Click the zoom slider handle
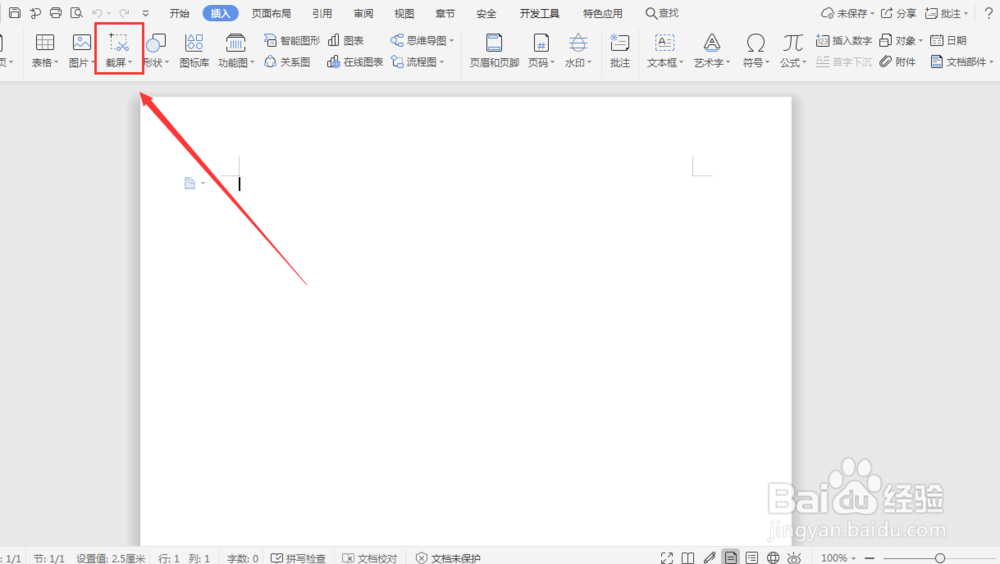The image size is (1000, 564). pos(939,558)
